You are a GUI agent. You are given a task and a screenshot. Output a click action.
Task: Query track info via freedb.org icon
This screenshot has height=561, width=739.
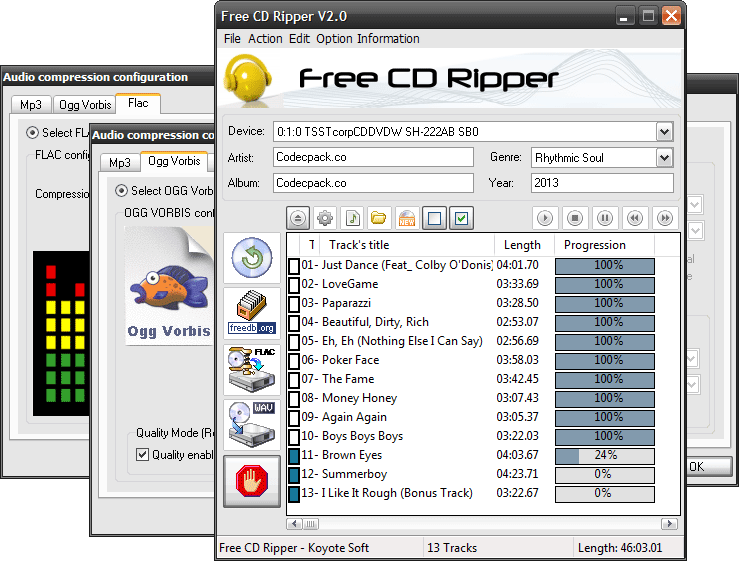(252, 314)
